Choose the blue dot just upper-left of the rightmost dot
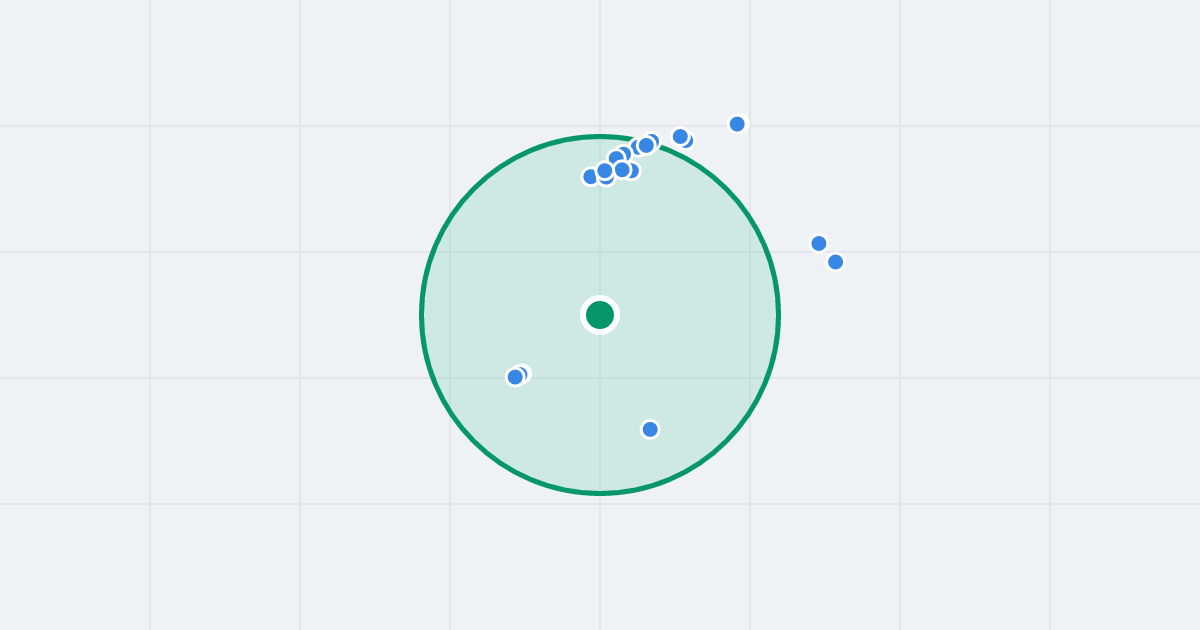 819,243
